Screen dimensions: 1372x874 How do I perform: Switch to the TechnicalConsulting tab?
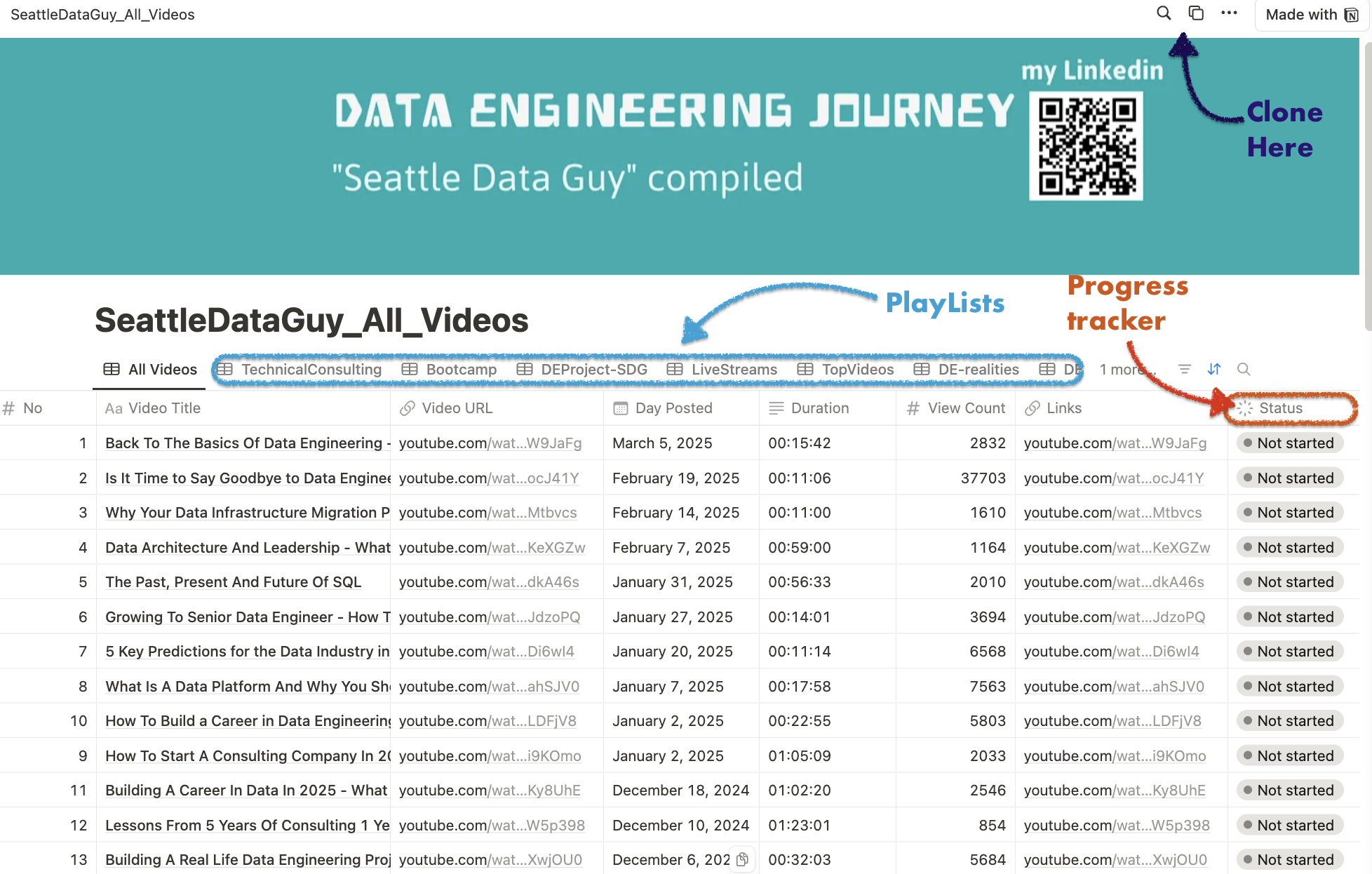(x=300, y=370)
